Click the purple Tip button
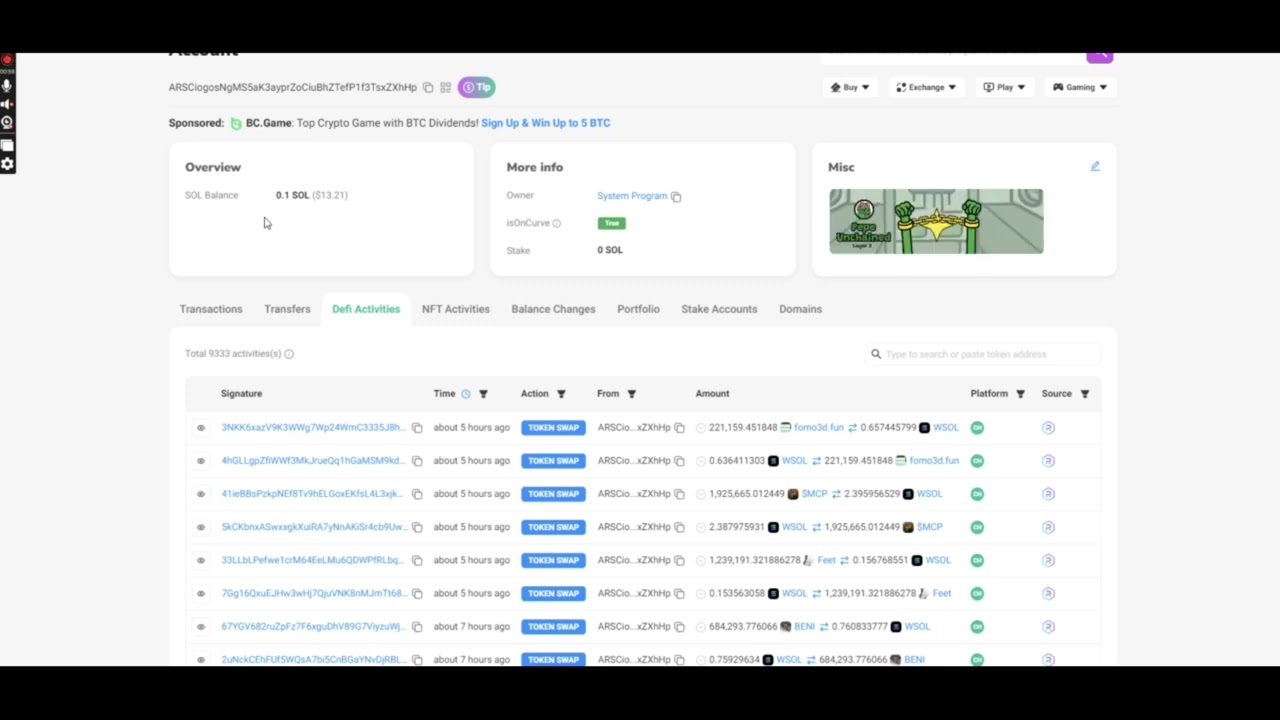Viewport: 1280px width, 720px height. [x=477, y=87]
